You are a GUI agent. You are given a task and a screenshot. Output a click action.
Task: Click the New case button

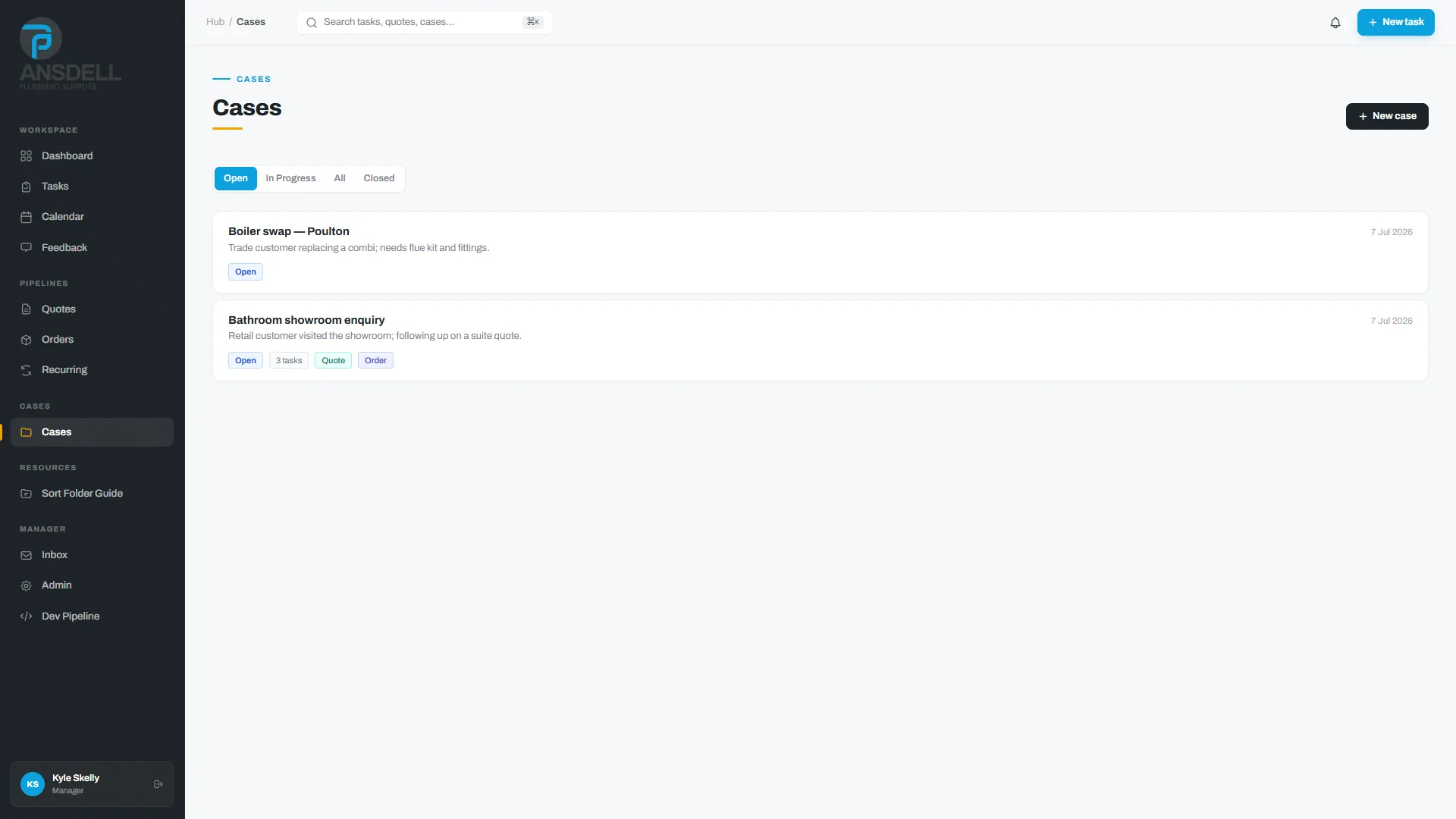click(1387, 116)
